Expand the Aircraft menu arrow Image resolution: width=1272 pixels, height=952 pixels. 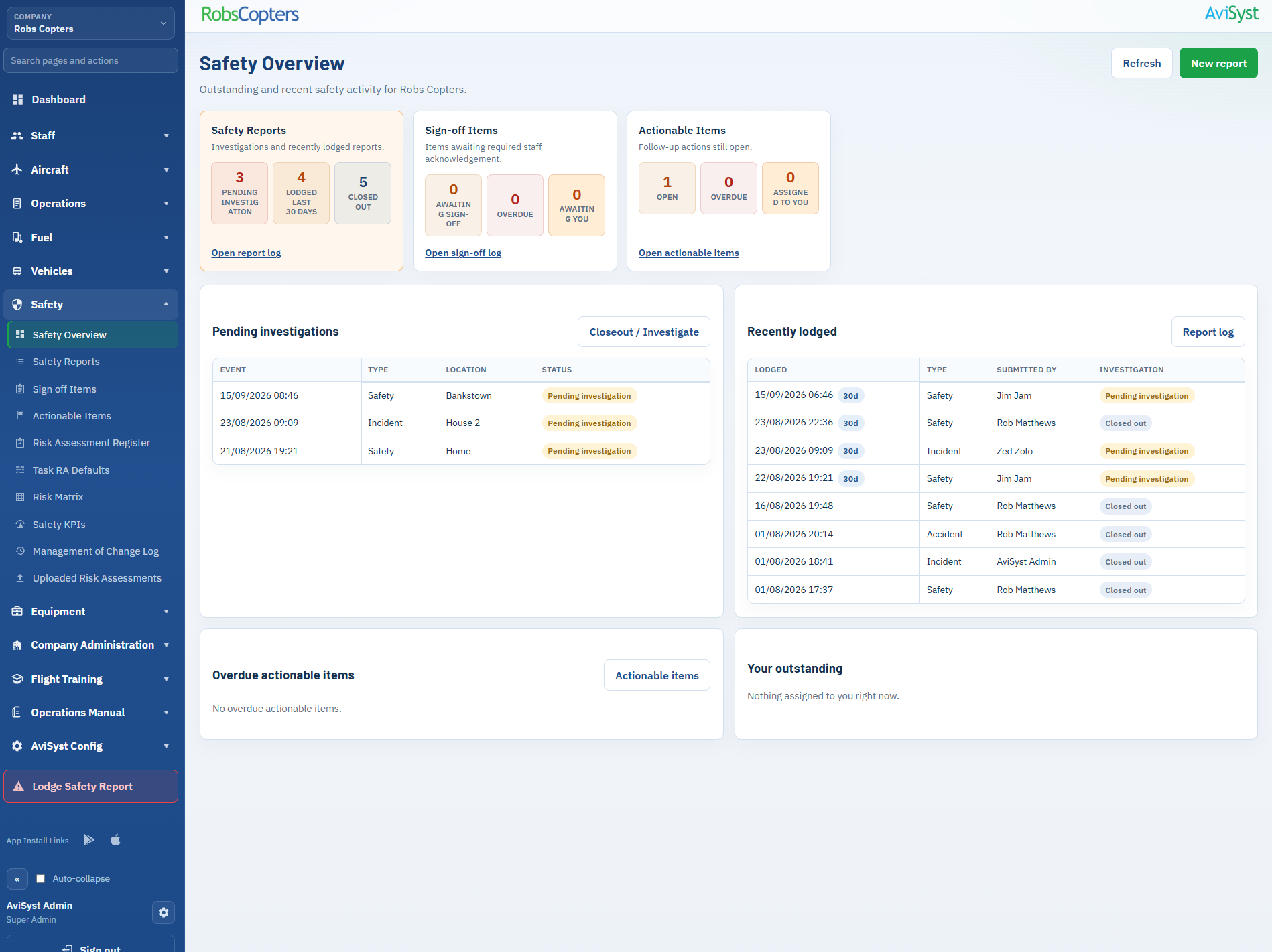[166, 169]
